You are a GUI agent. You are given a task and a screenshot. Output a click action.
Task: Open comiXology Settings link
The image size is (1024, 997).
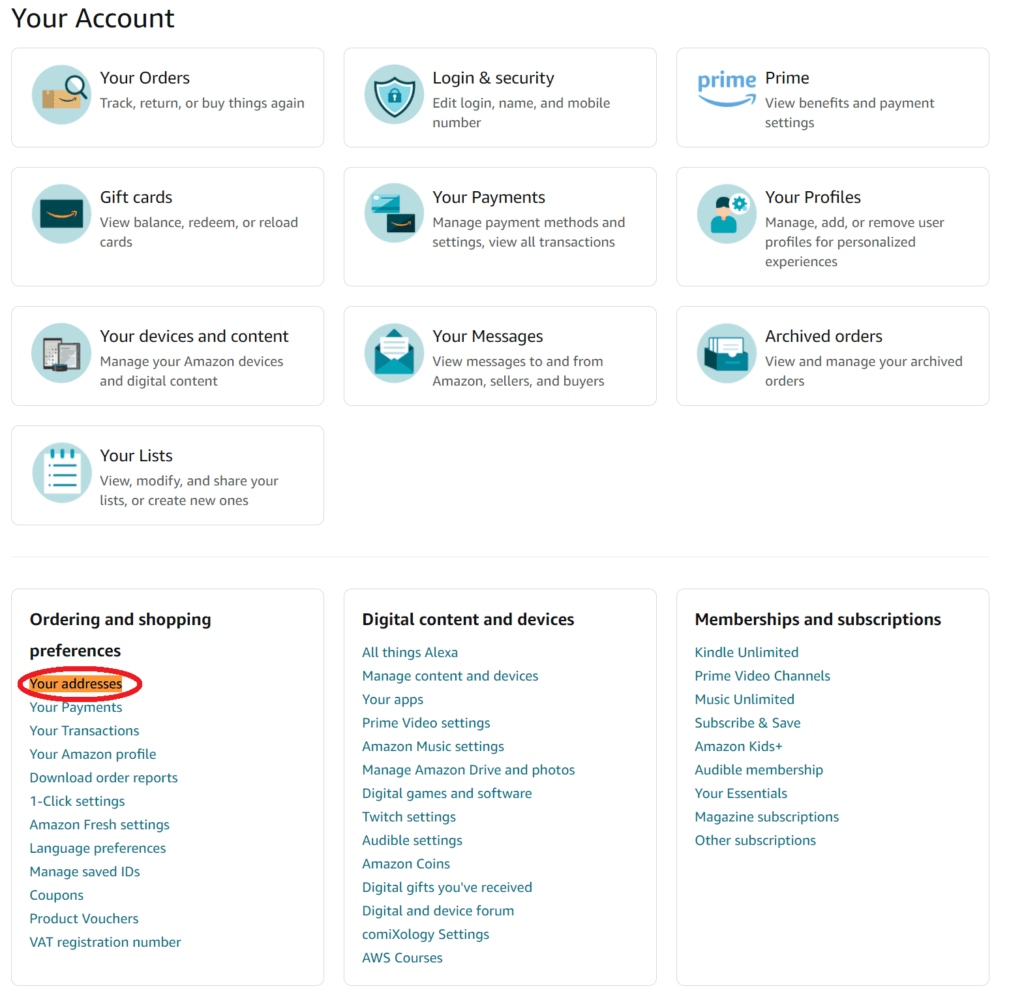click(425, 934)
